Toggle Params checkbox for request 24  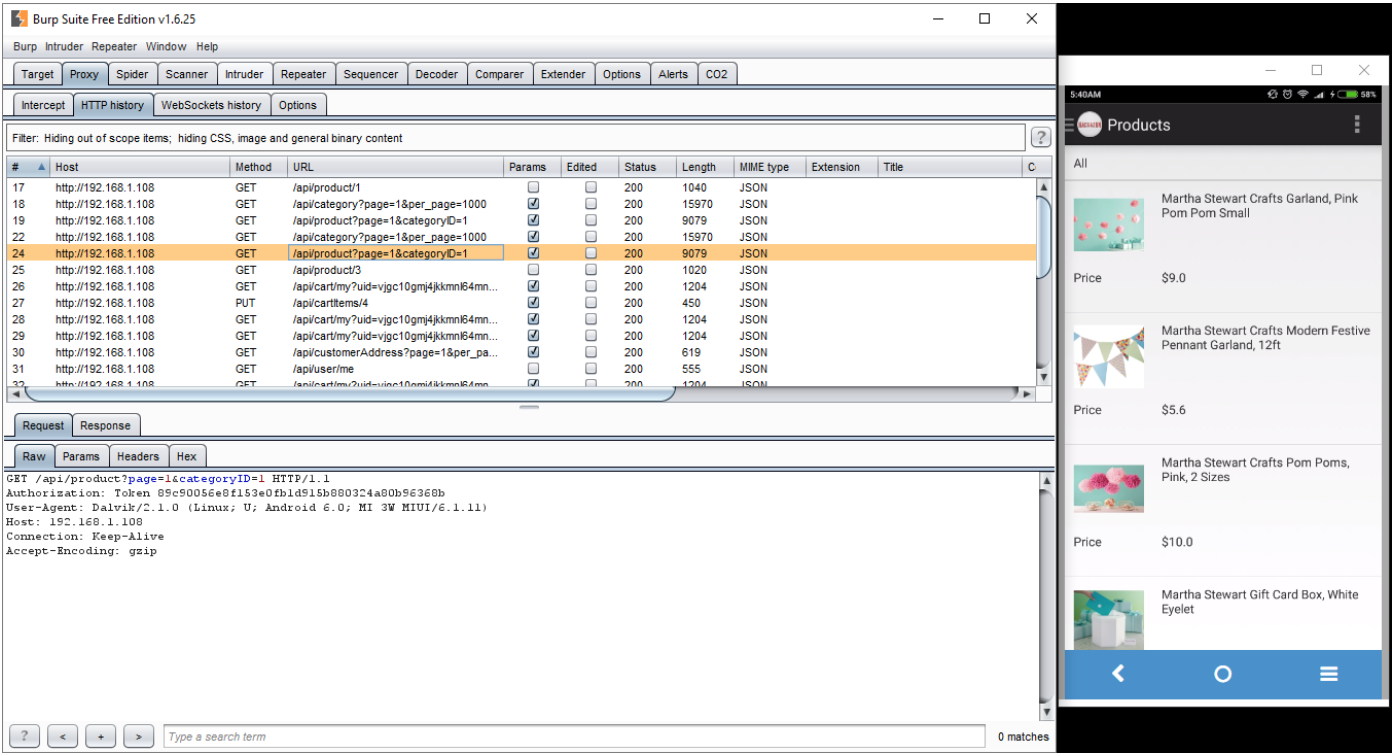tap(533, 253)
